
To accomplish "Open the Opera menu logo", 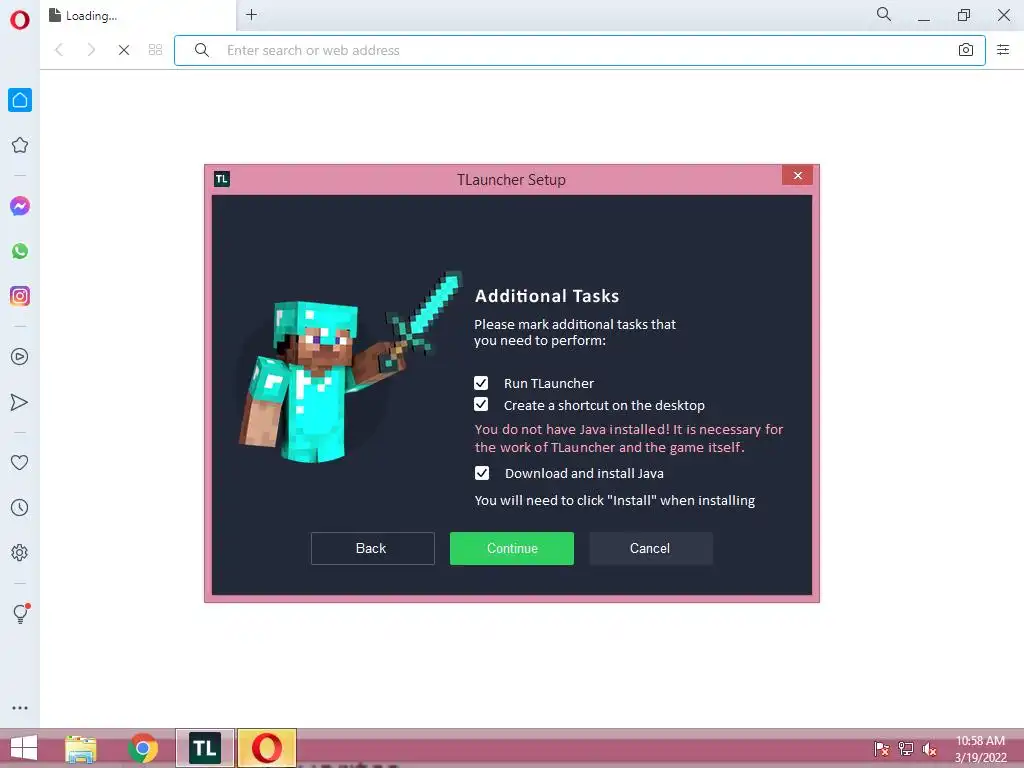I will point(20,20).
